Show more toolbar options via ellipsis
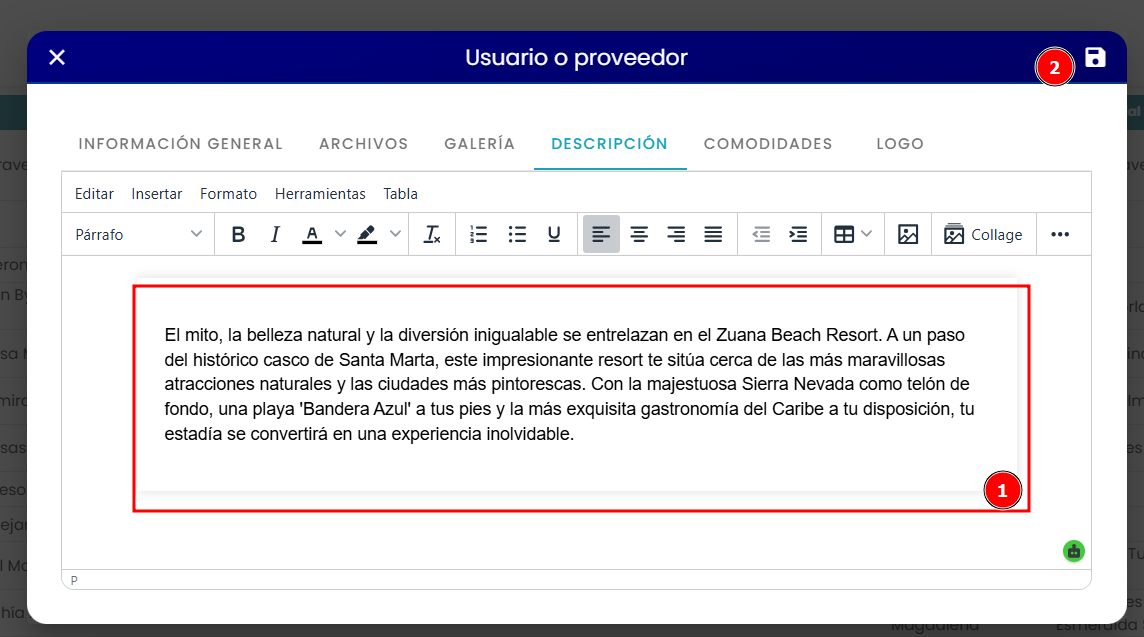1144x637 pixels. point(1059,234)
